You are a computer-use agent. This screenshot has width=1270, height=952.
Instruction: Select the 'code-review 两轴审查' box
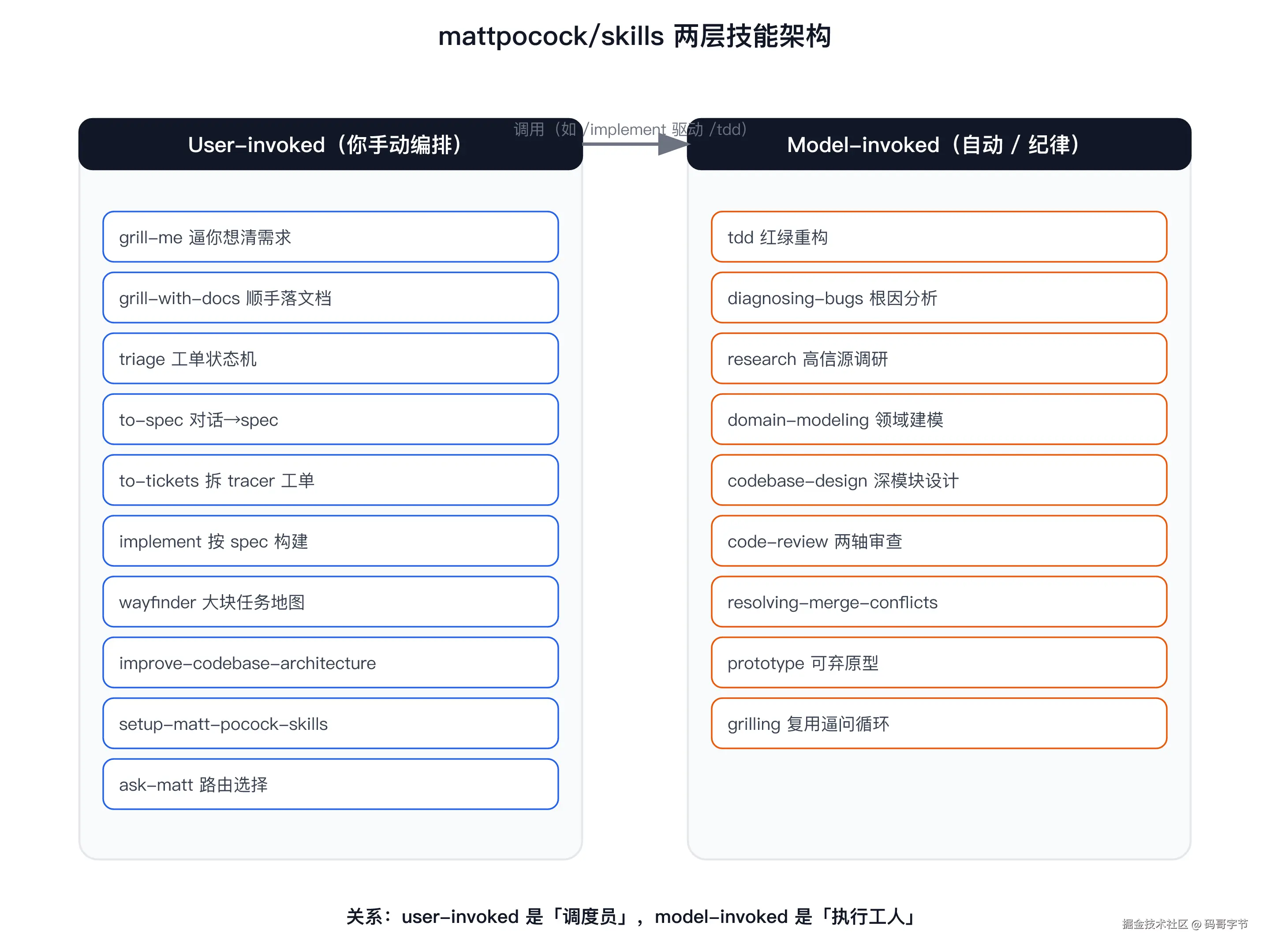(x=939, y=541)
